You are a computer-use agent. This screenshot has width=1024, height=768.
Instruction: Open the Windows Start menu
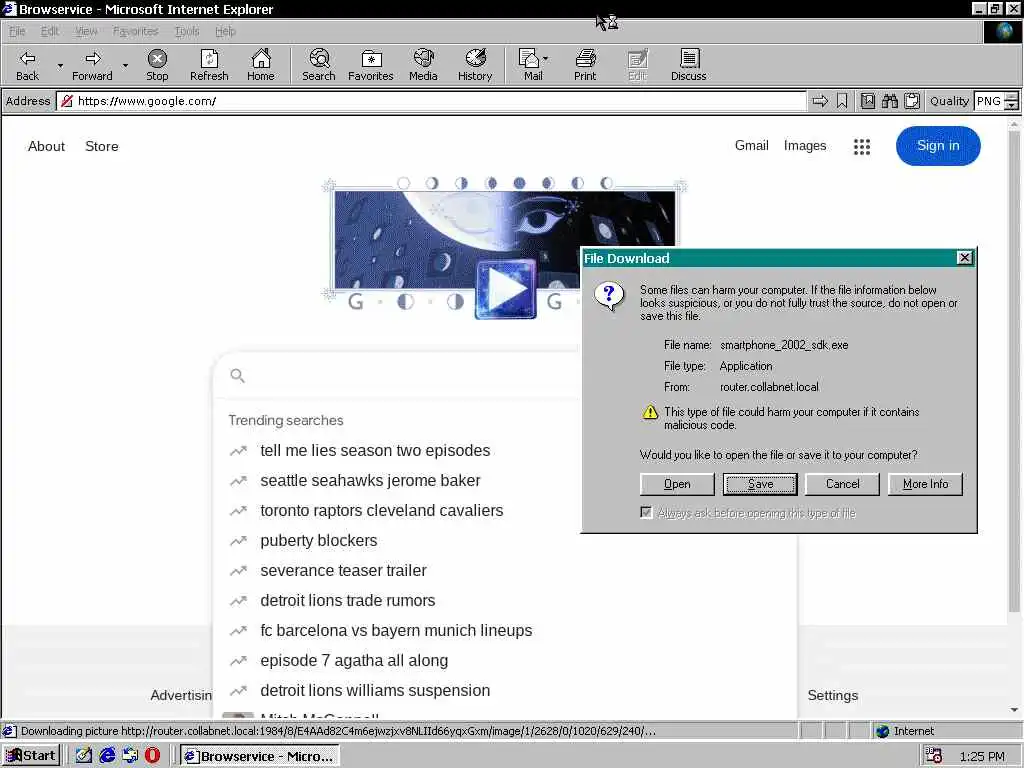pos(31,756)
